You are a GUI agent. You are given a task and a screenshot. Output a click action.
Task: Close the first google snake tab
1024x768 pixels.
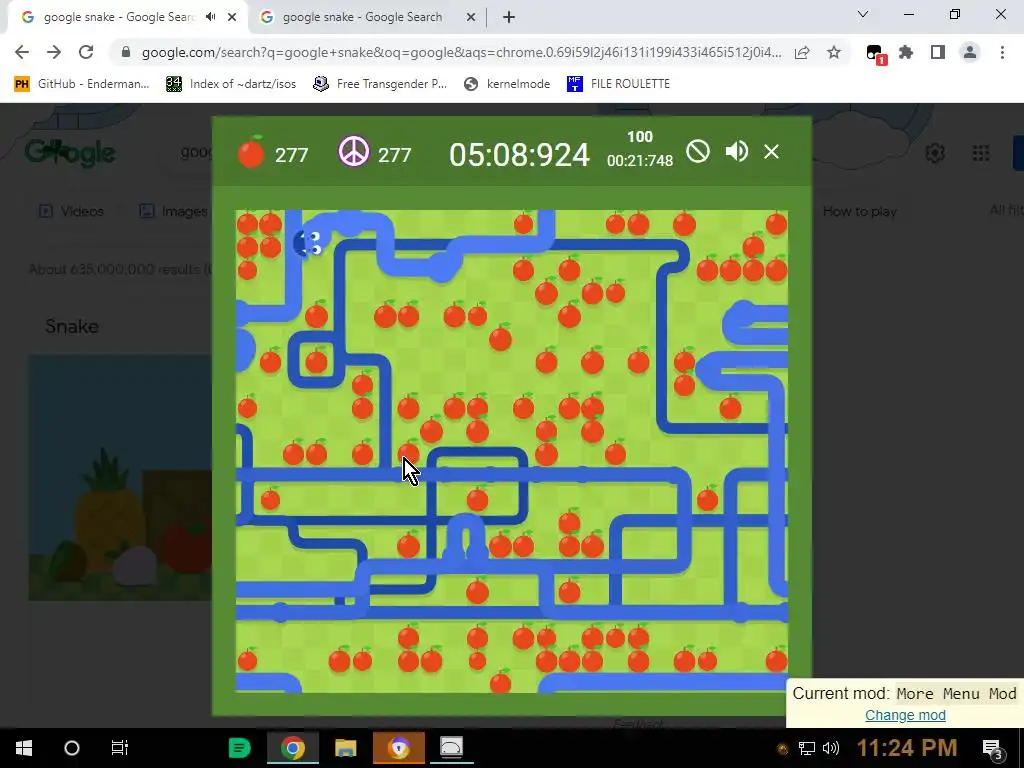[x=232, y=17]
